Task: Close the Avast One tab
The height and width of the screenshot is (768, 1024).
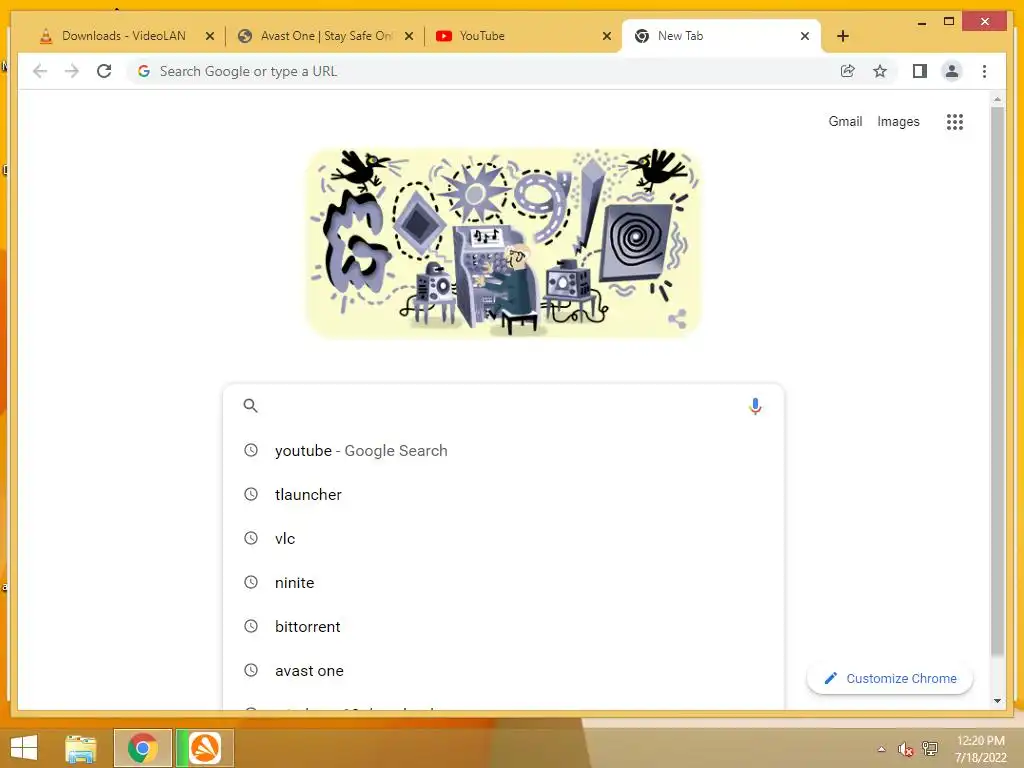Action: coord(409,36)
